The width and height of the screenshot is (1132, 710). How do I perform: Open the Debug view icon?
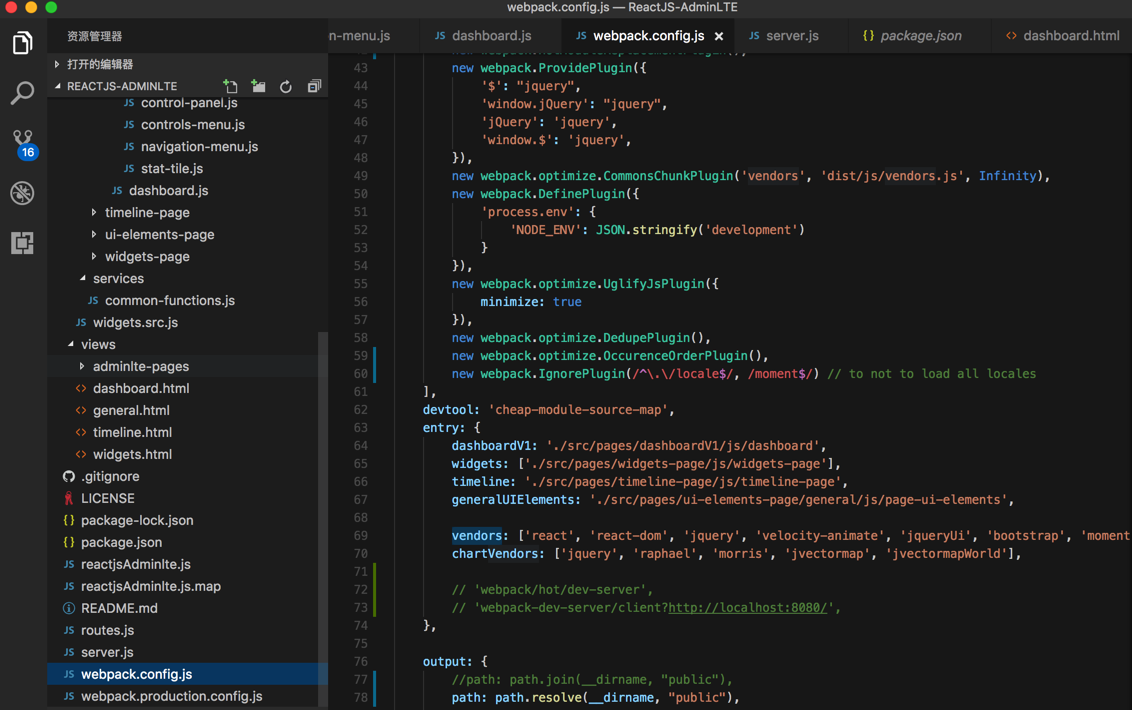(x=22, y=193)
